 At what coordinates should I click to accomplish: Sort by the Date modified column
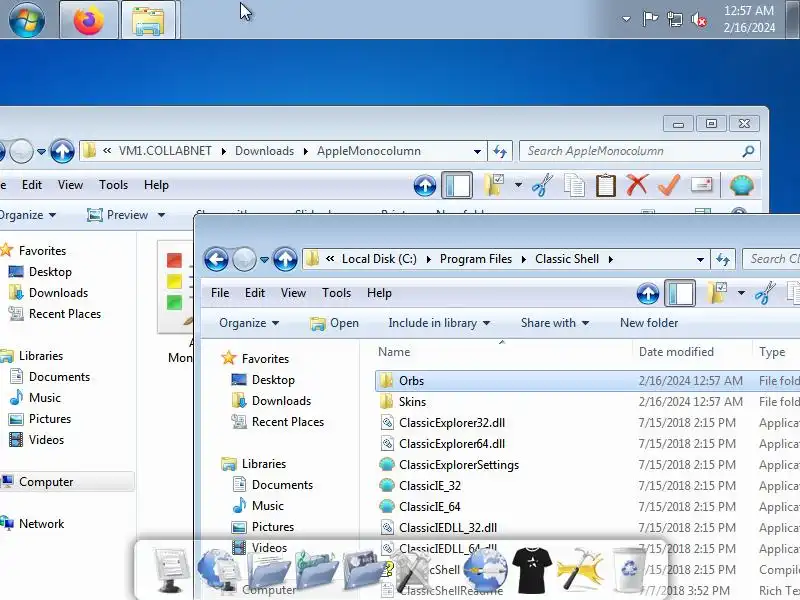point(676,352)
